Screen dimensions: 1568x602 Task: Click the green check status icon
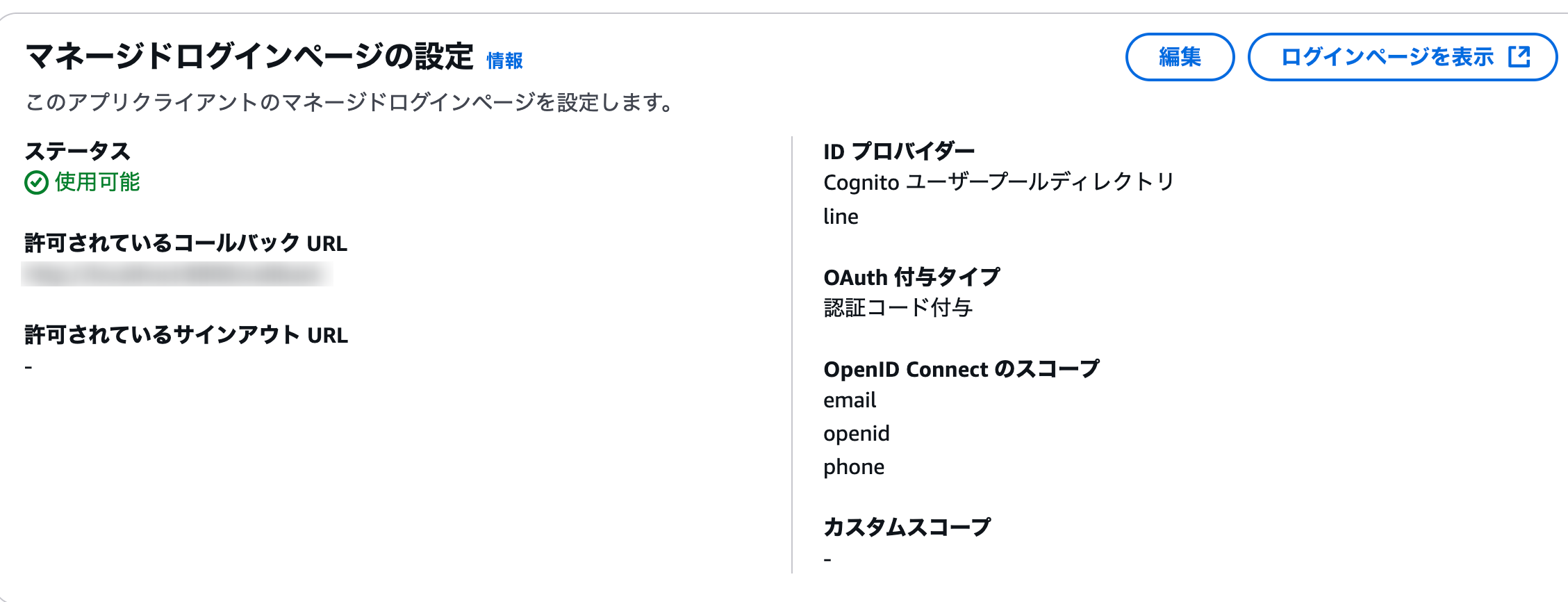[36, 183]
